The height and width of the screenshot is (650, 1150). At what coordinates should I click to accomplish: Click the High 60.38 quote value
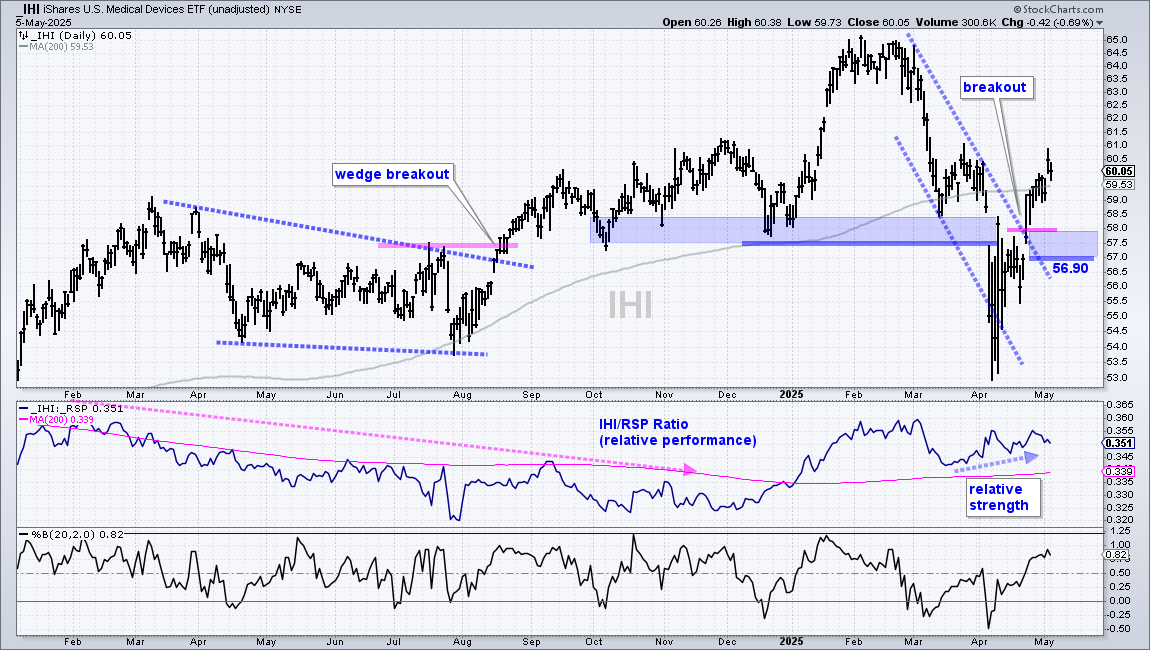(x=755, y=23)
